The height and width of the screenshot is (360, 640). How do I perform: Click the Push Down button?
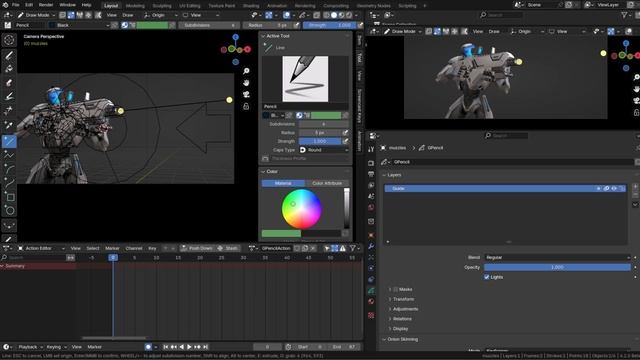[x=197, y=248]
